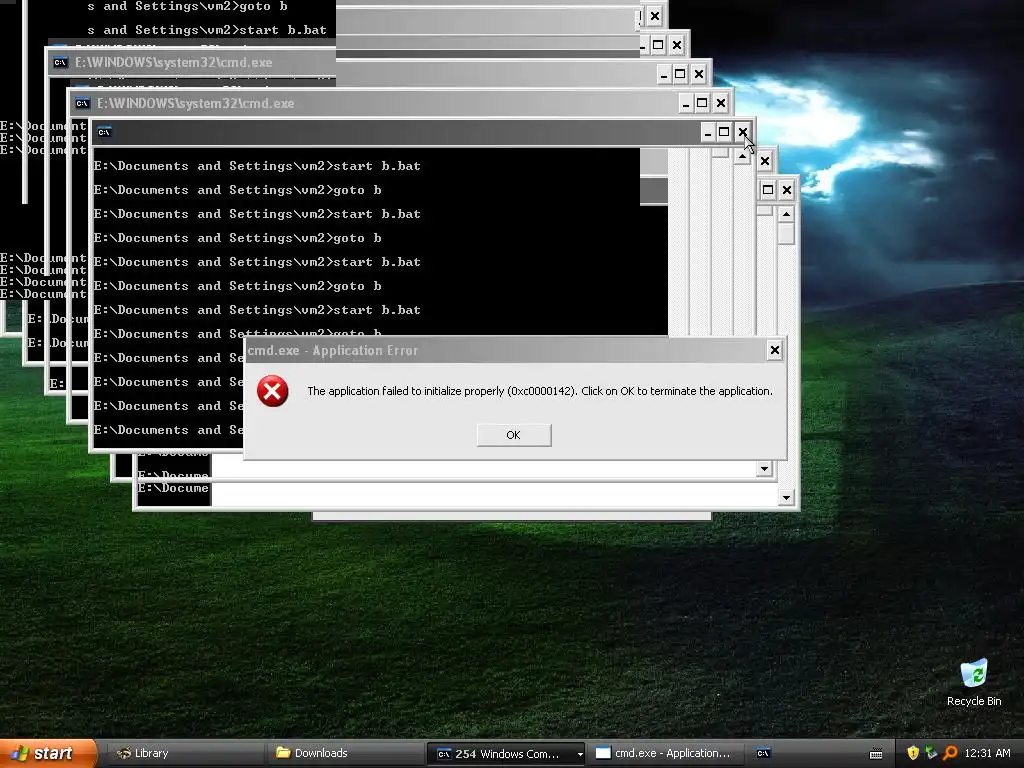Close the rightmost background cmd window
Image resolution: width=1024 pixels, height=768 pixels.
pyautogui.click(x=786, y=190)
